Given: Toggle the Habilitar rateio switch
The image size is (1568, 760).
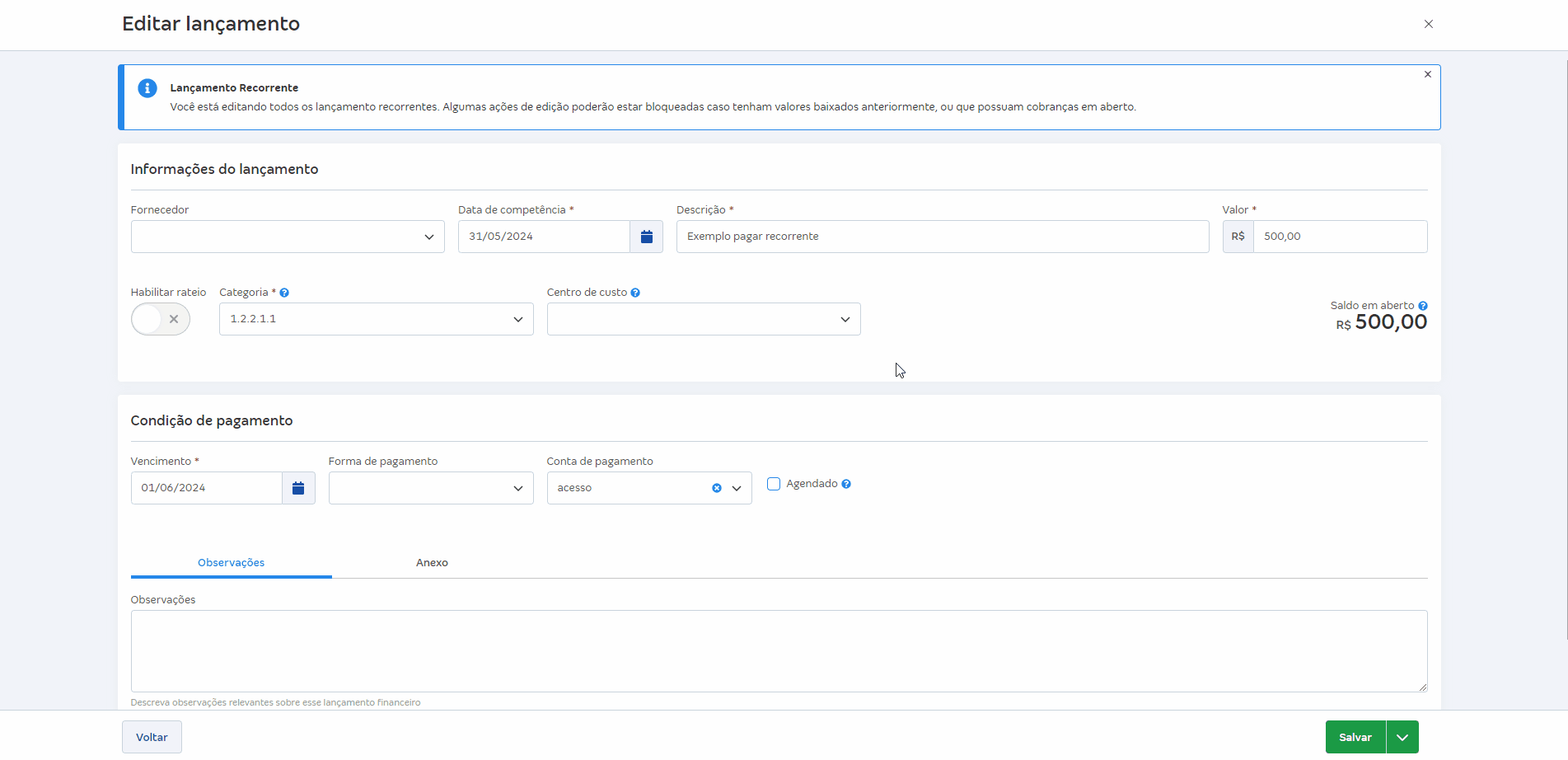Looking at the screenshot, I should tap(161, 319).
